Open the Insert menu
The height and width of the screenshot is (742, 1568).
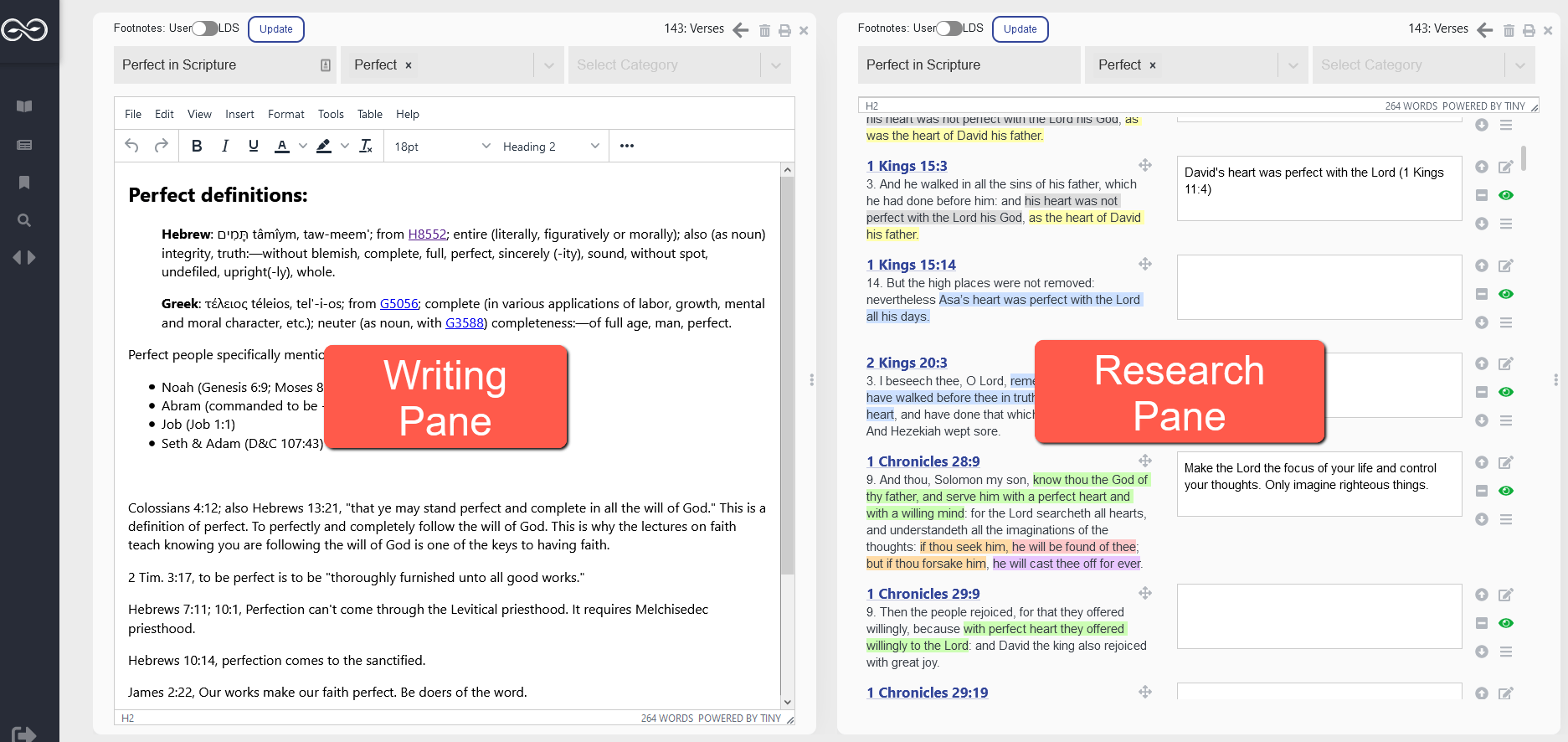[x=239, y=114]
